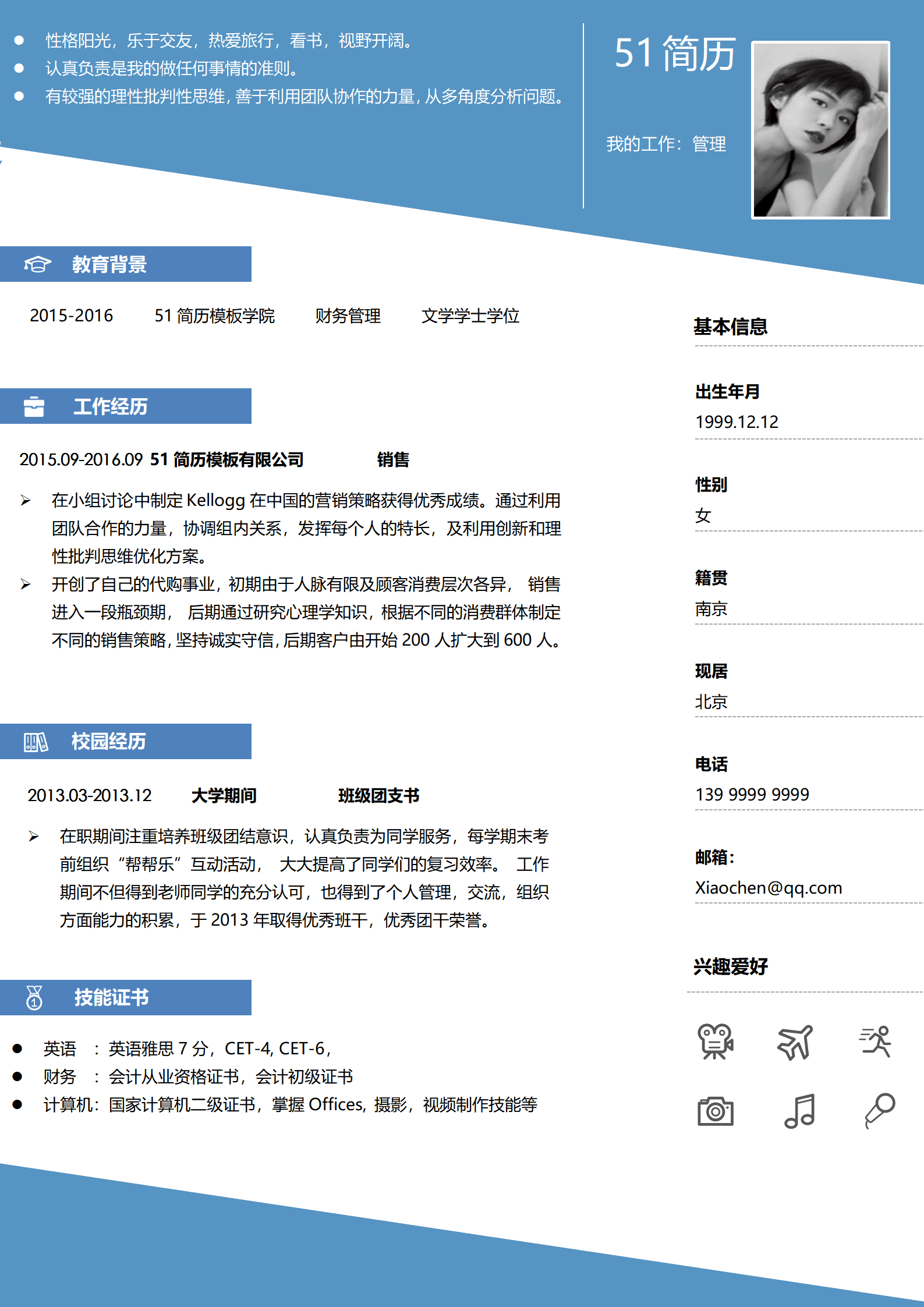Click the 兴趣爱好 heading
Viewport: 924px width, 1307px height.
730,966
